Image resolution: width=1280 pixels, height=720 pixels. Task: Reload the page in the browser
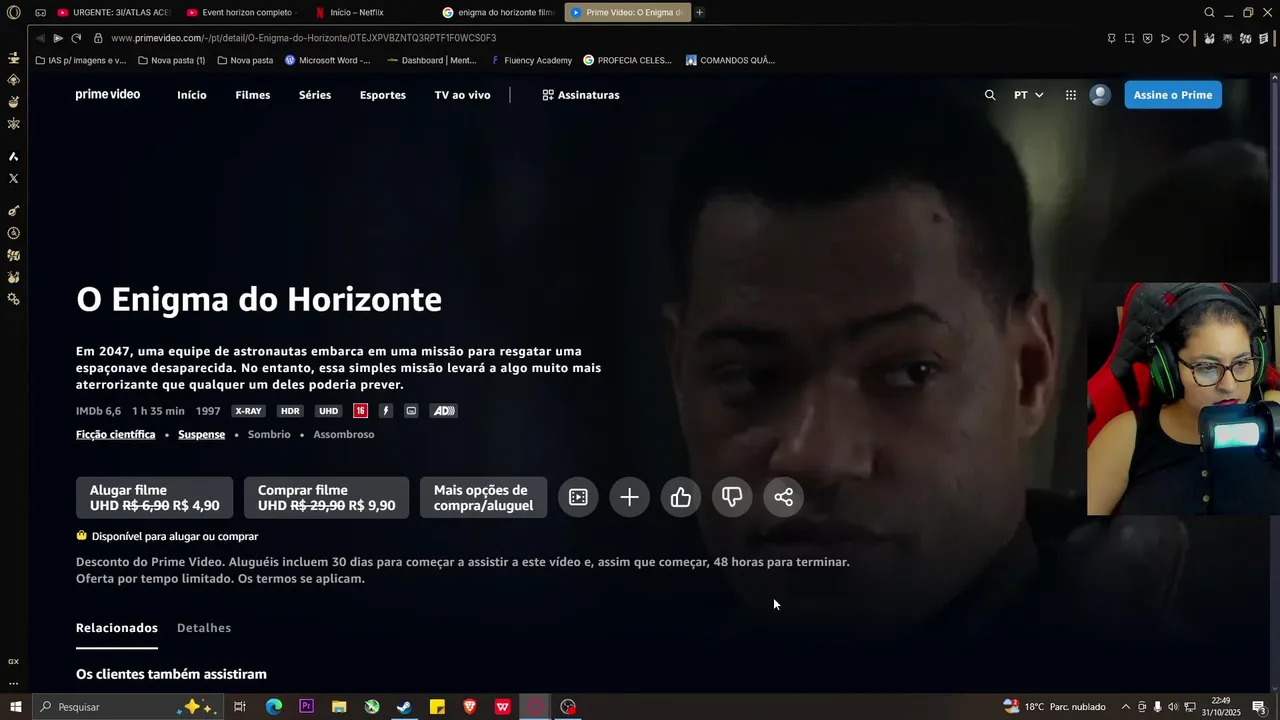[x=76, y=38]
